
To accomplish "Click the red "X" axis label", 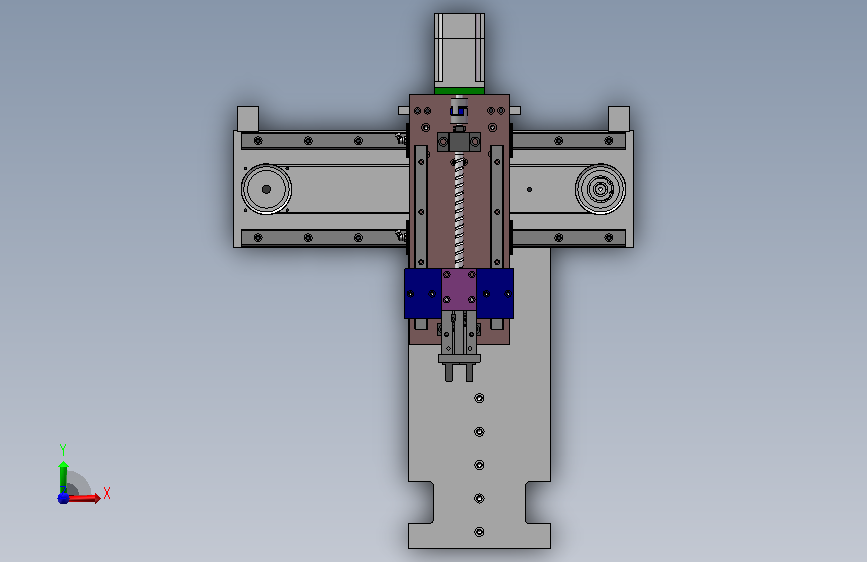I will point(107,493).
